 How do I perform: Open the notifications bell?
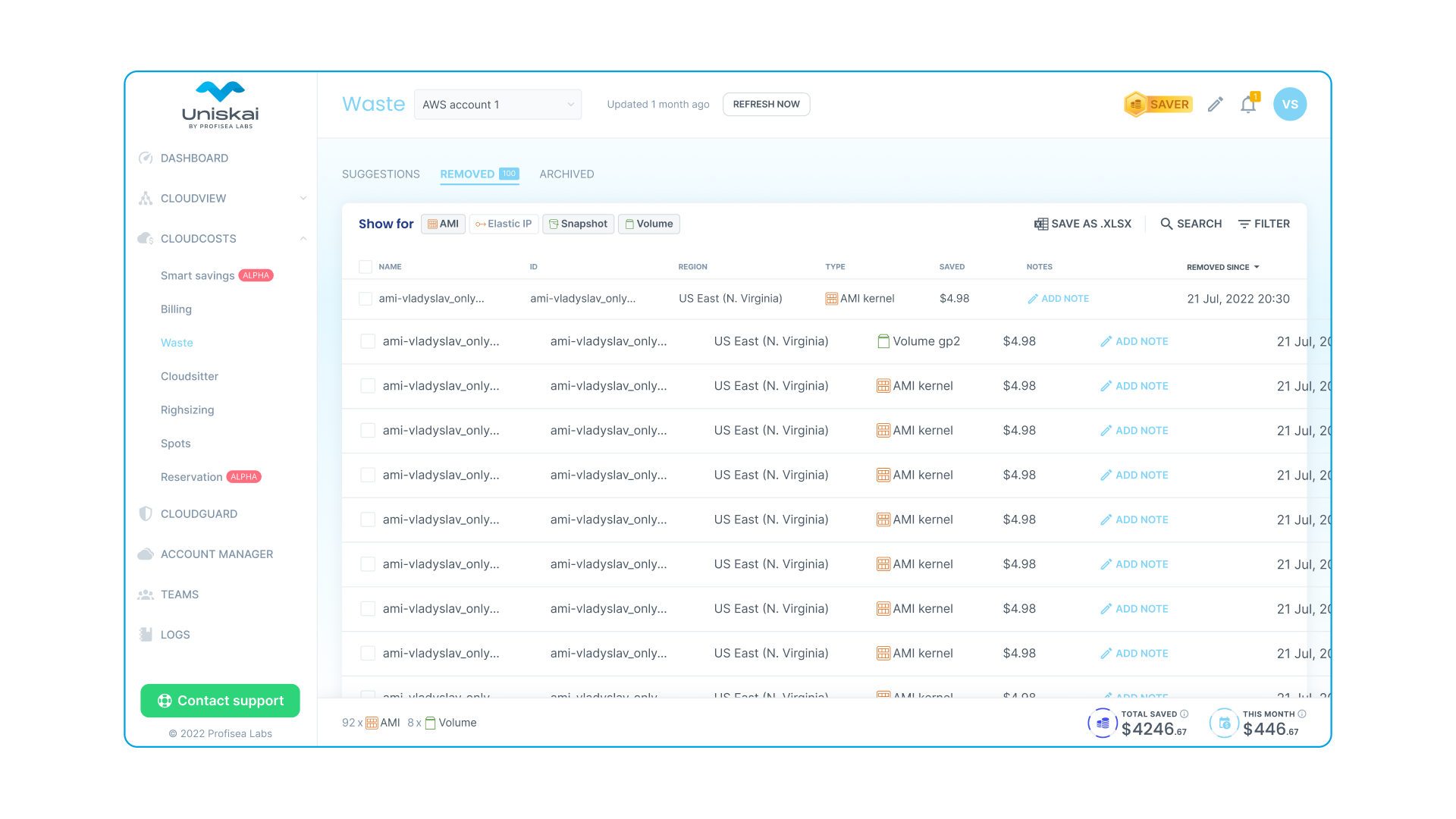tap(1248, 104)
